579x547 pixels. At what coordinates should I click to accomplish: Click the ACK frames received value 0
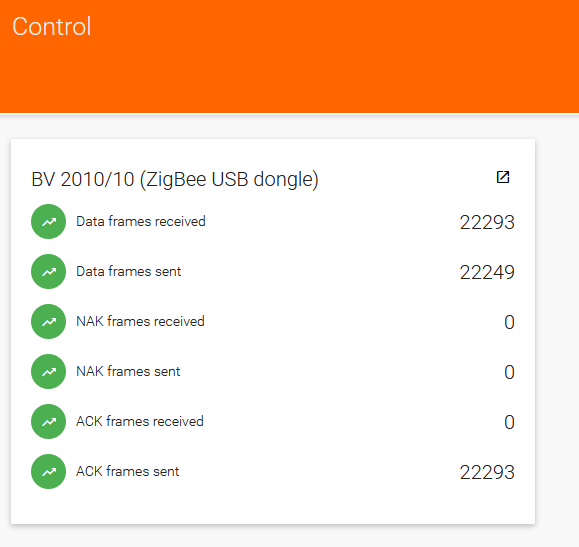[x=509, y=422]
